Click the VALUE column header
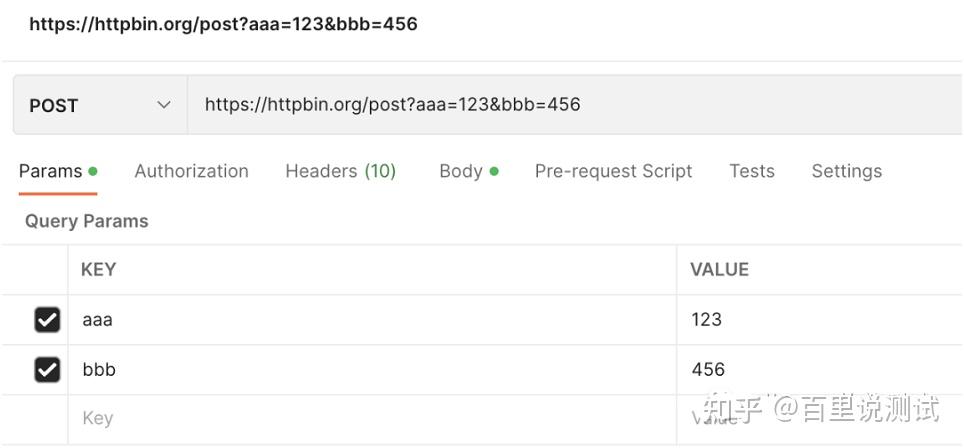Viewport: 964px width, 448px height. tap(719, 269)
